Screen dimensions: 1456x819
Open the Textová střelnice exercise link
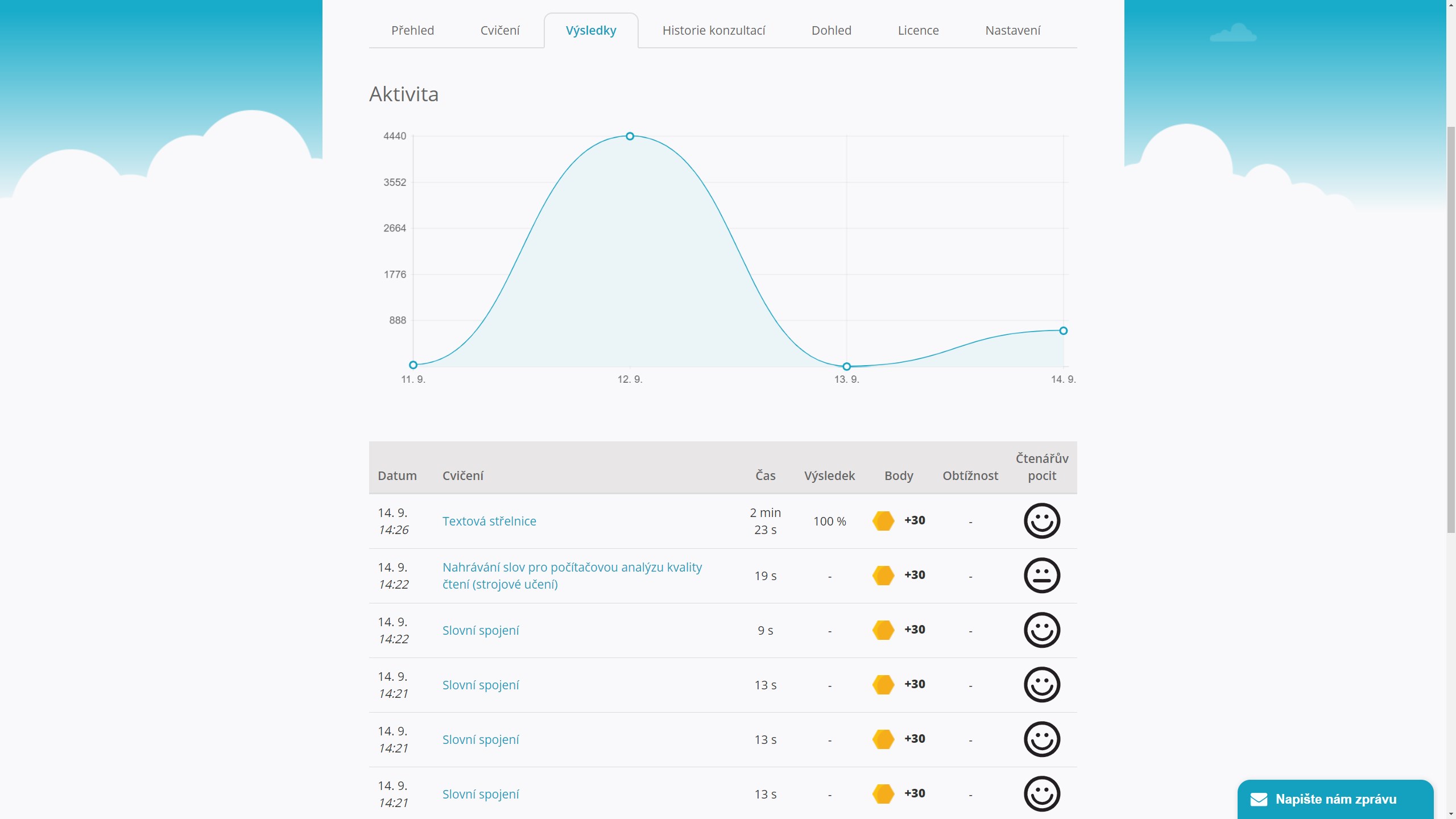tap(489, 521)
